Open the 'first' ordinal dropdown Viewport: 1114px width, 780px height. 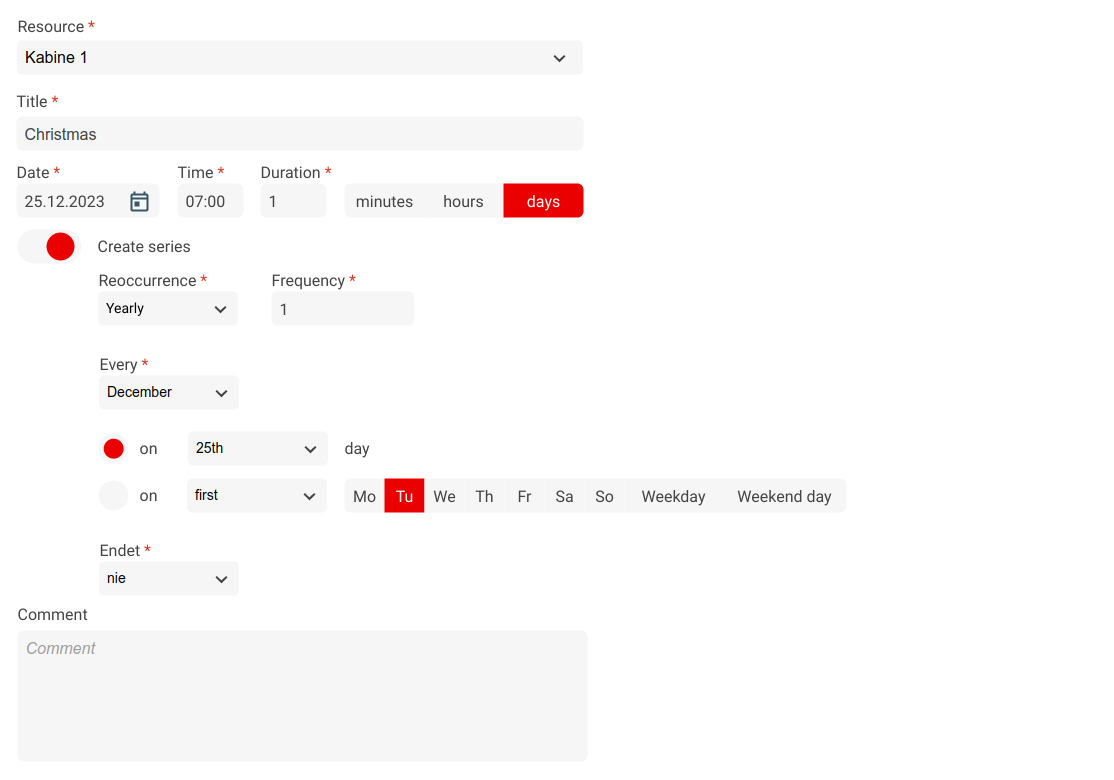point(257,496)
